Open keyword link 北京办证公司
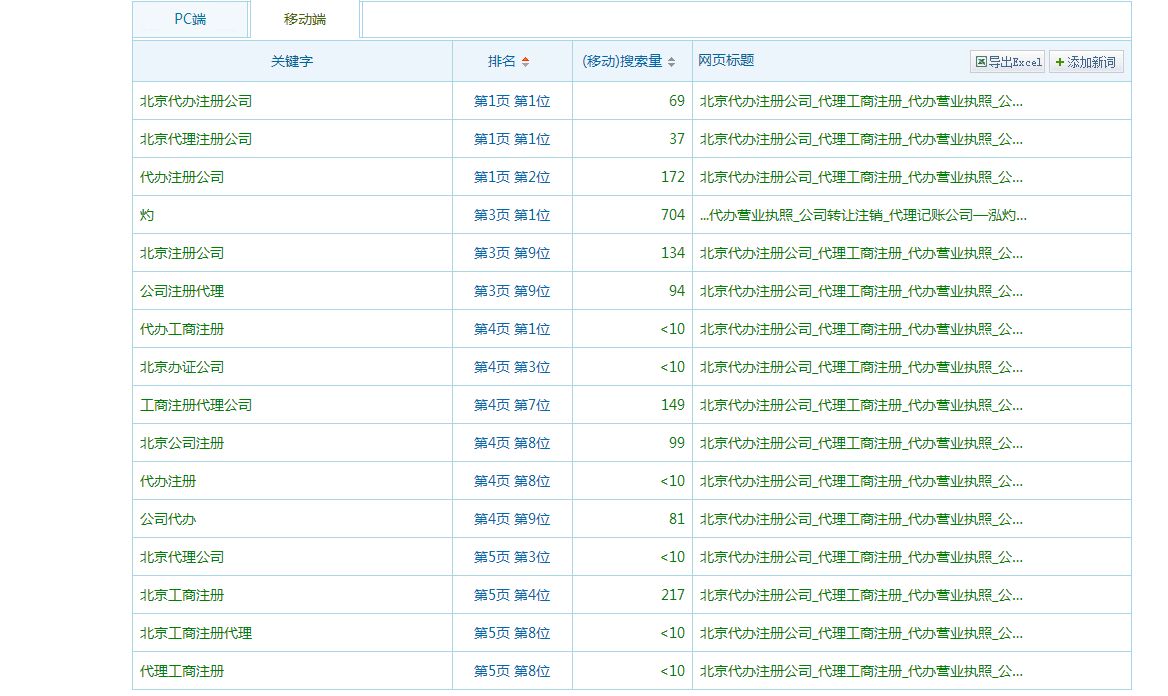1168x696 pixels. 182,367
